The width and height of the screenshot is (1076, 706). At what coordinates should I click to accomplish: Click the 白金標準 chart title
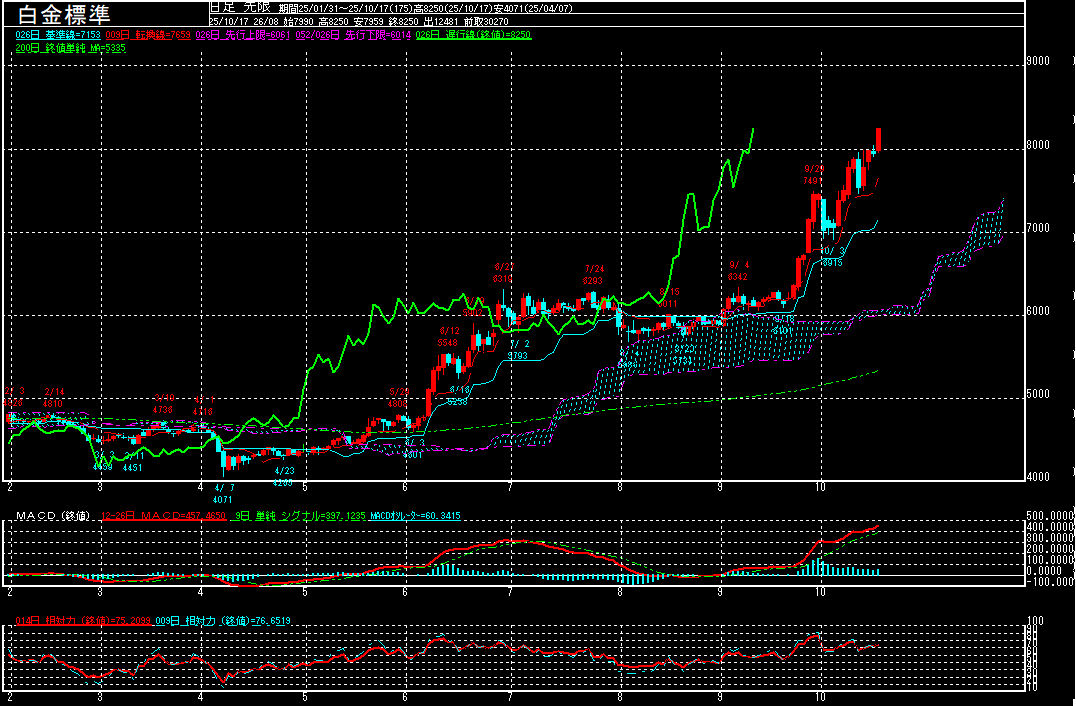(66, 14)
